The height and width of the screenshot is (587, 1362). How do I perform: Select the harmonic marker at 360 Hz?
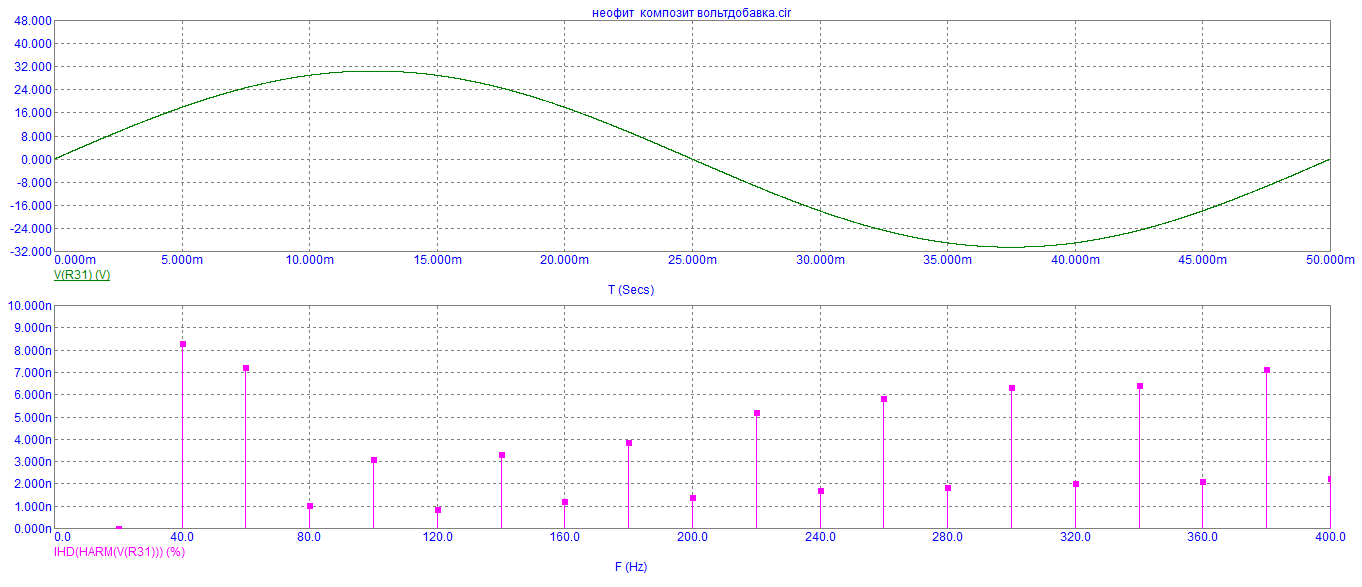click(x=1203, y=482)
